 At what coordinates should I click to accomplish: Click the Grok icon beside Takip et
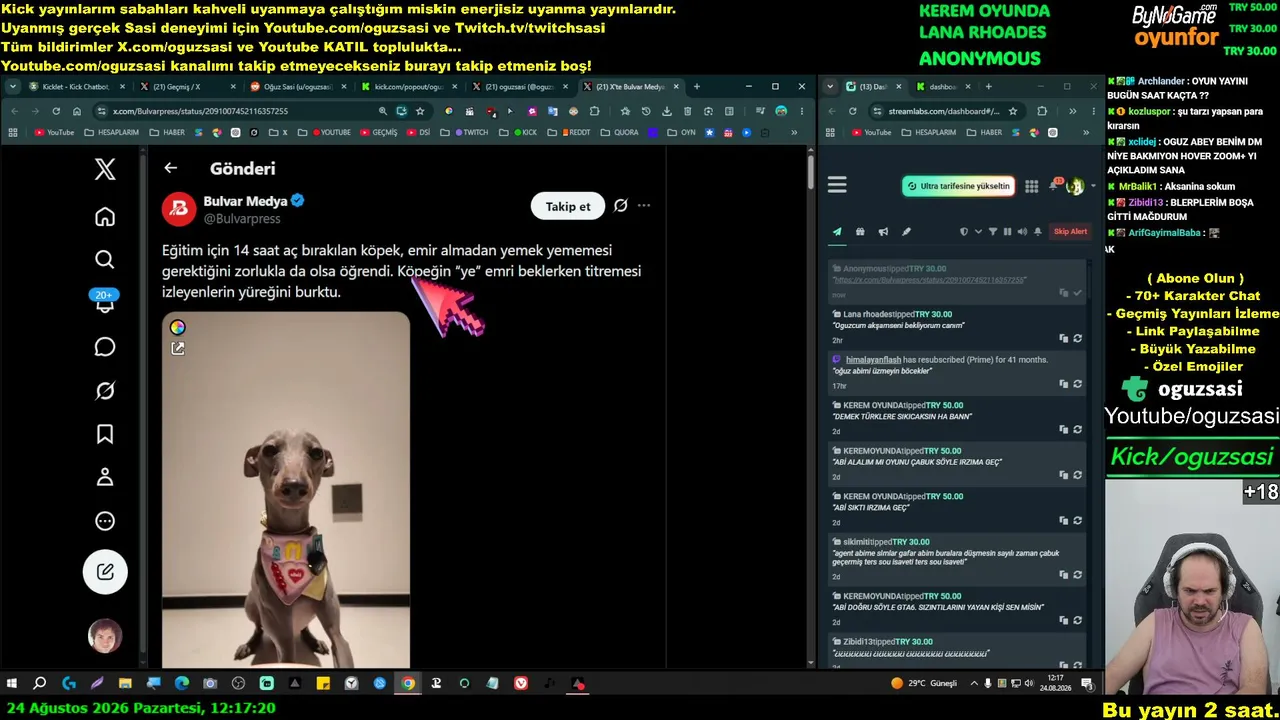pos(621,206)
